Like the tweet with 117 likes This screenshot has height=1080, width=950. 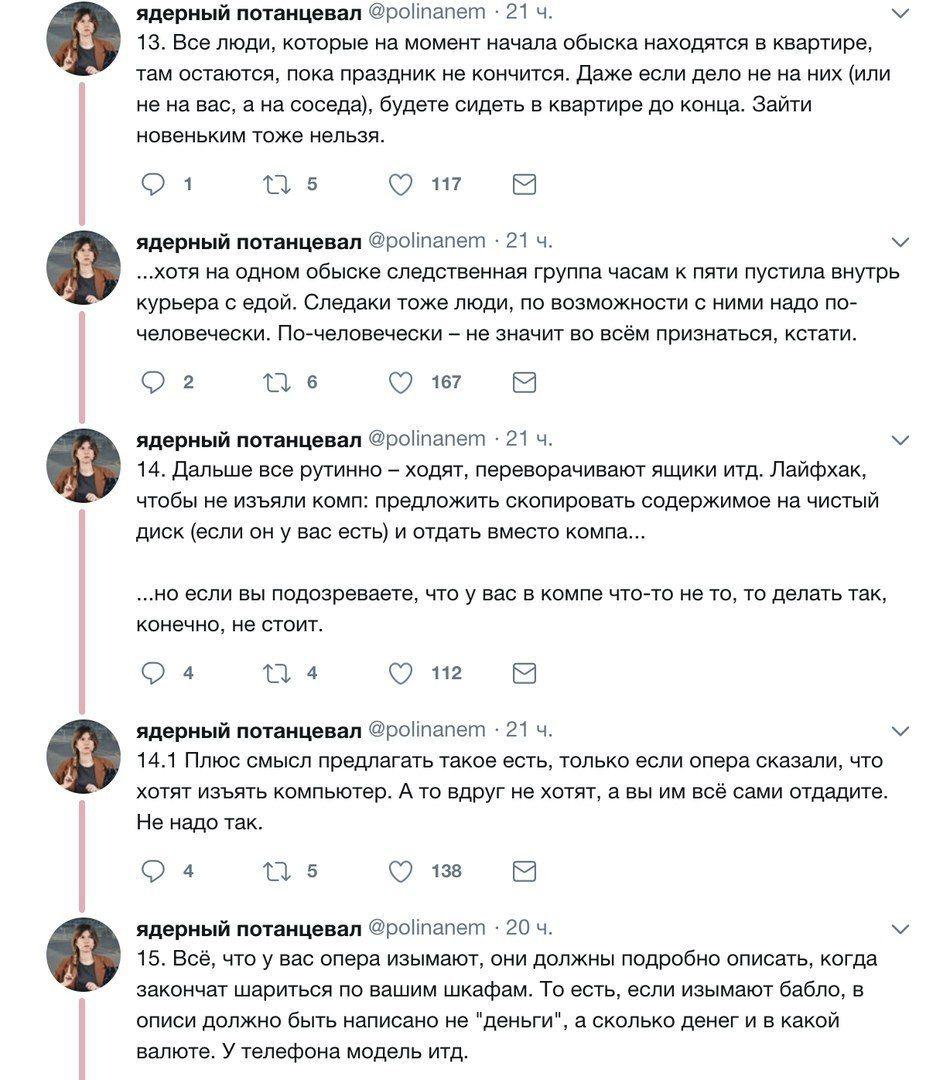click(400, 184)
